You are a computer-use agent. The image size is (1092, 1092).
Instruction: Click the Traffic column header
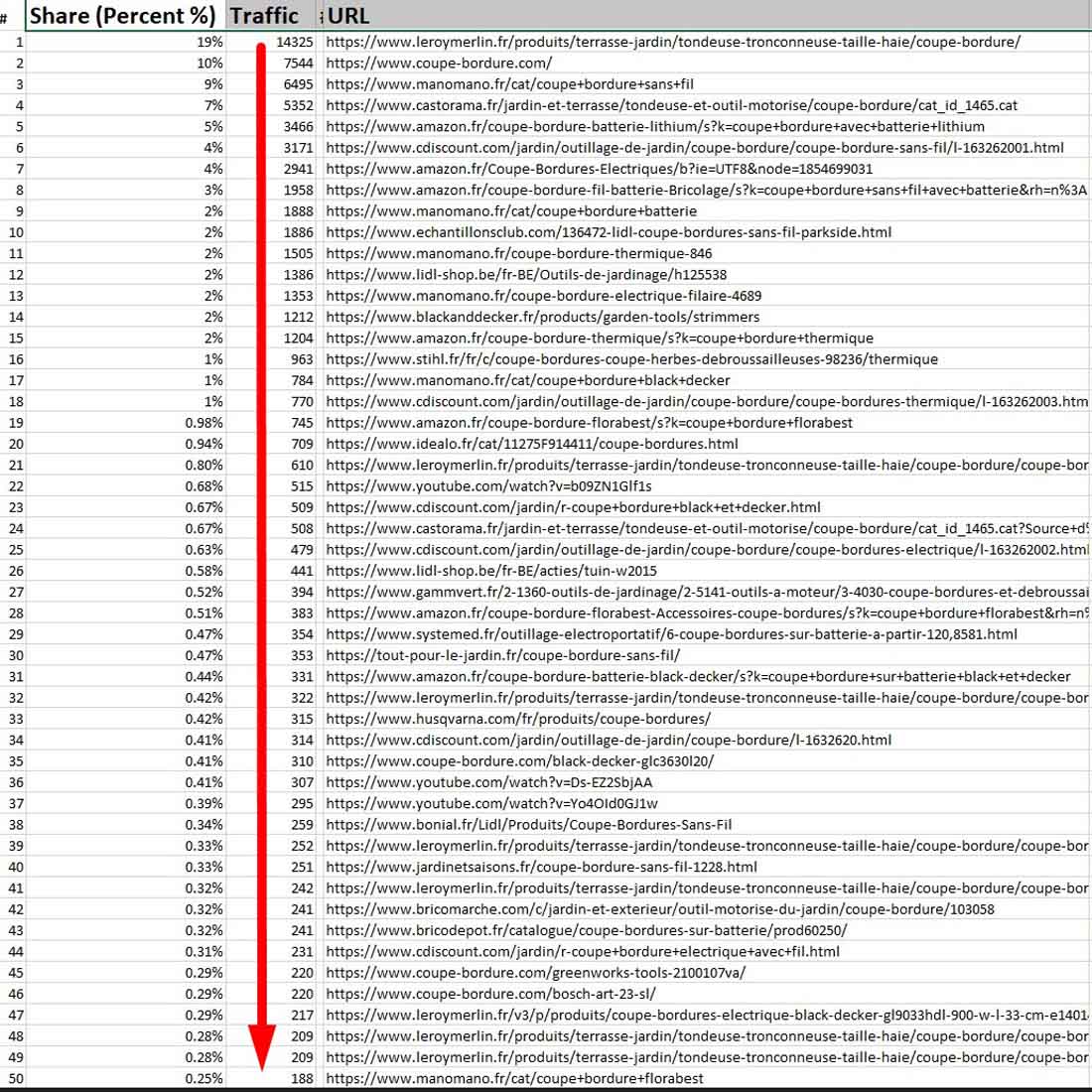(265, 16)
